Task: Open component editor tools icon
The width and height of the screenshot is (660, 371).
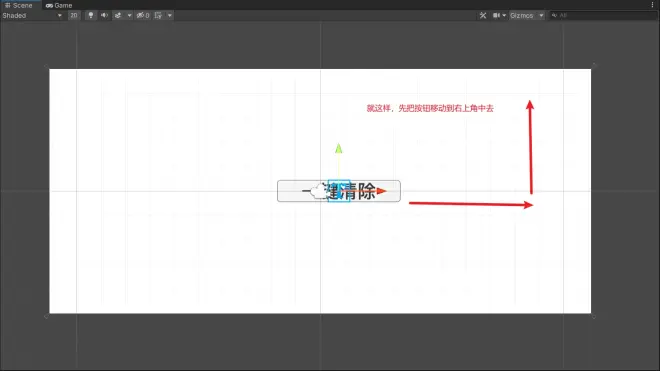Action: point(483,16)
